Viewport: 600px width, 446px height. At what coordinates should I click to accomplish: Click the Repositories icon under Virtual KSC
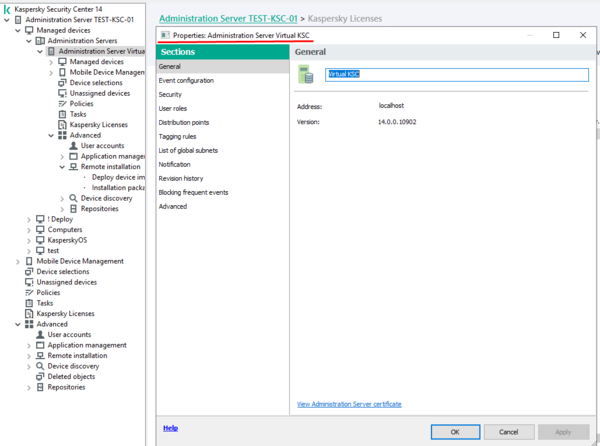click(x=73, y=208)
